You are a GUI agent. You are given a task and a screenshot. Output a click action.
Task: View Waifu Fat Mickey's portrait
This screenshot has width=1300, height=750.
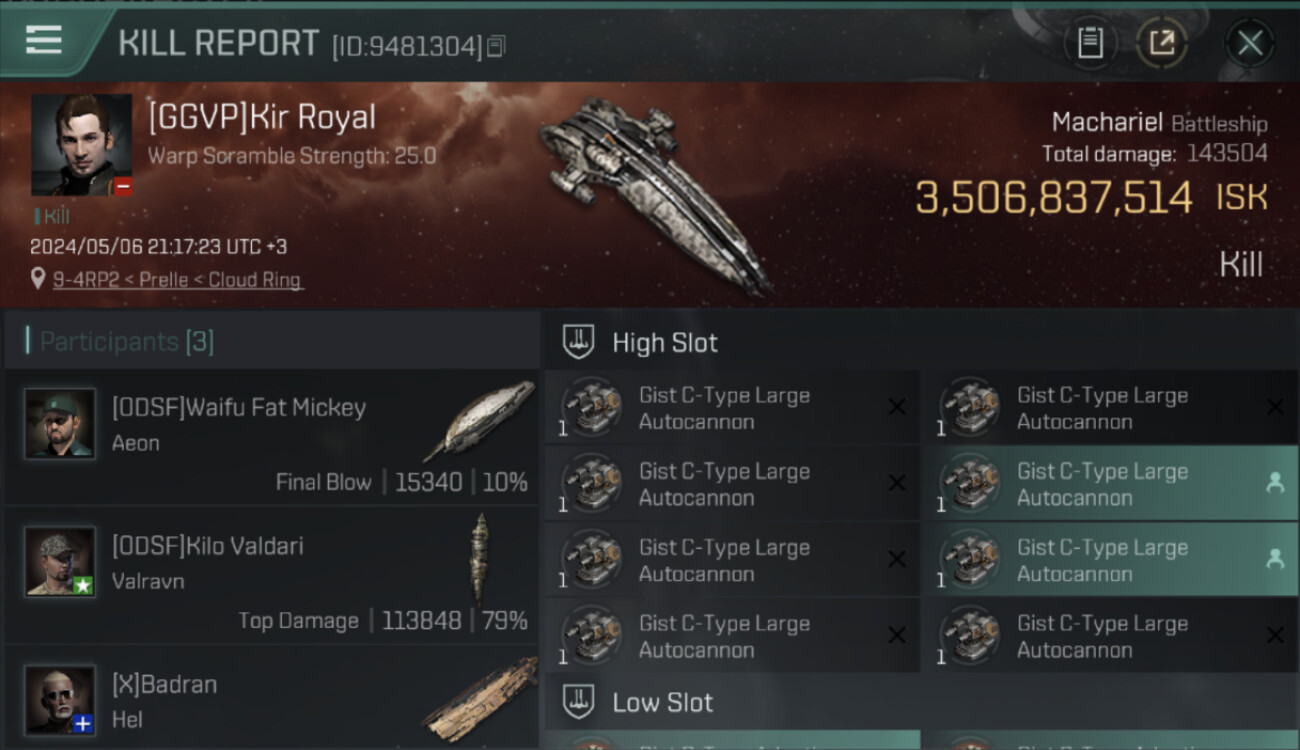pos(60,423)
